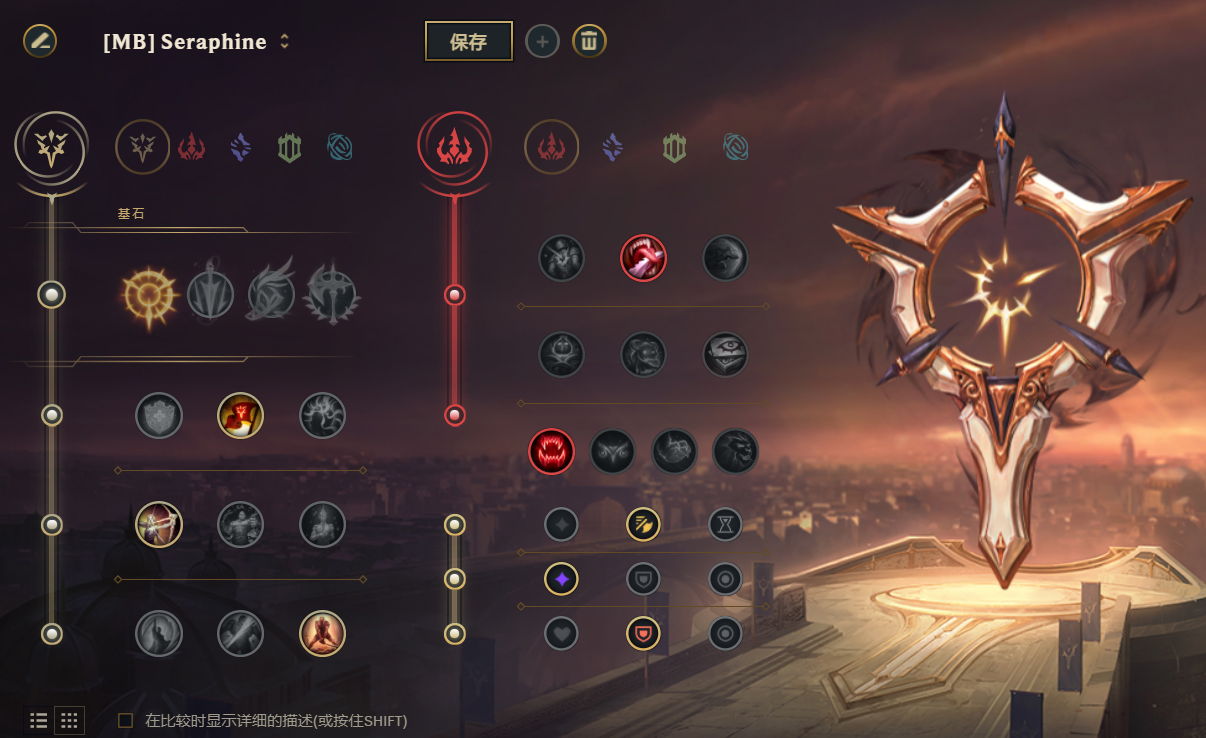Screen dimensions: 1206x738
Task: Pick the red Domination primary path tab
Action: pos(191,148)
